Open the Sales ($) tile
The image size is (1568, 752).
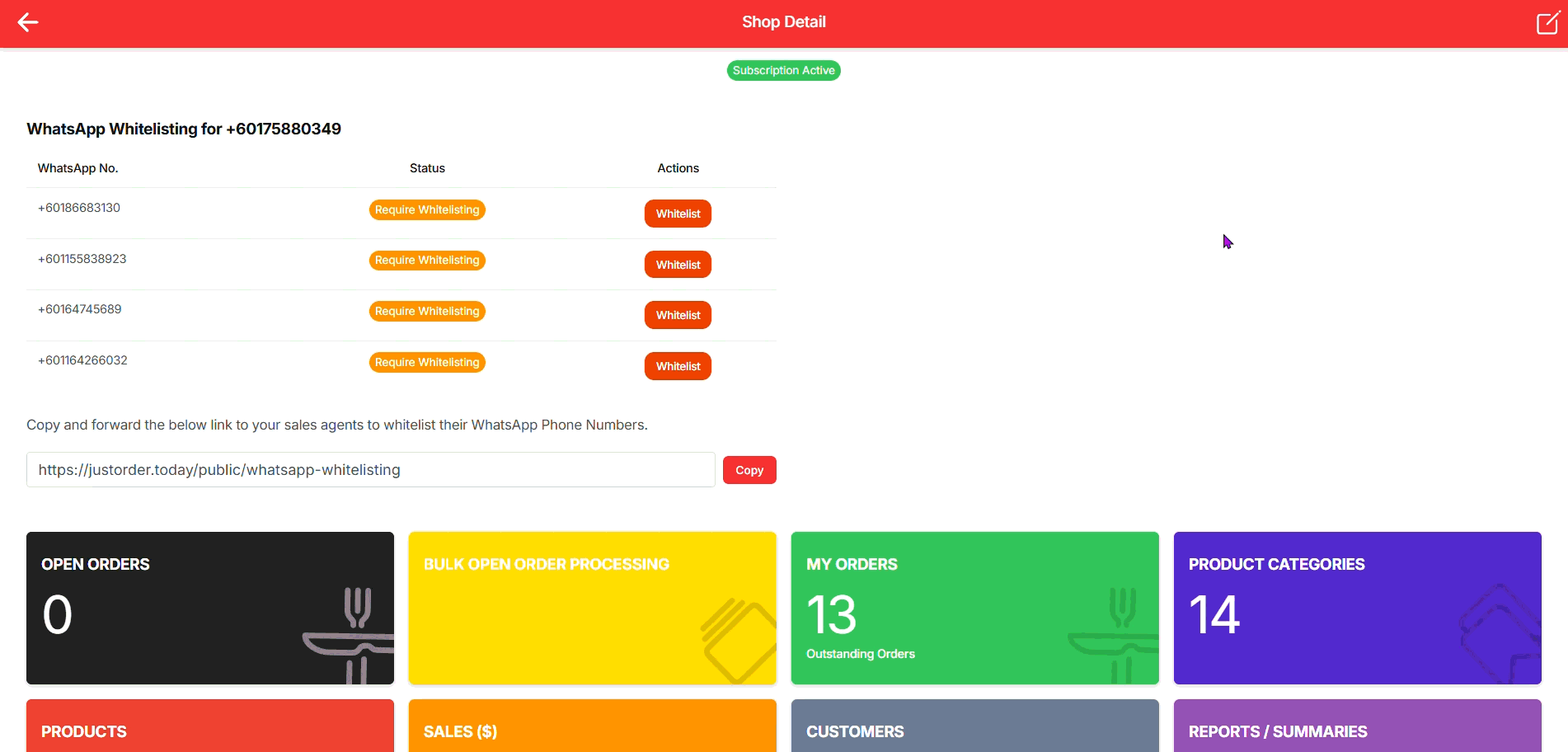pos(592,726)
